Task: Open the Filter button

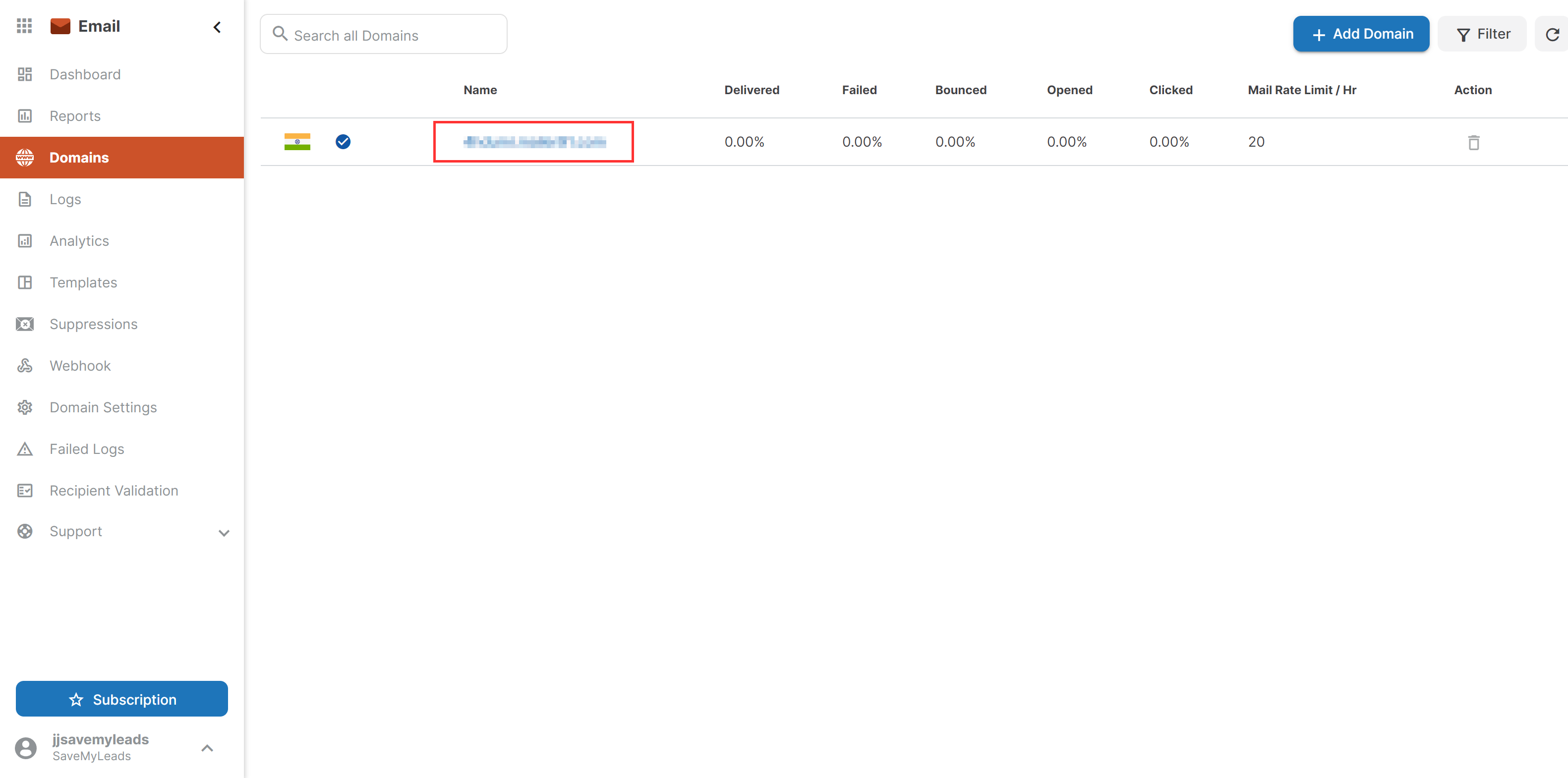Action: point(1482,34)
